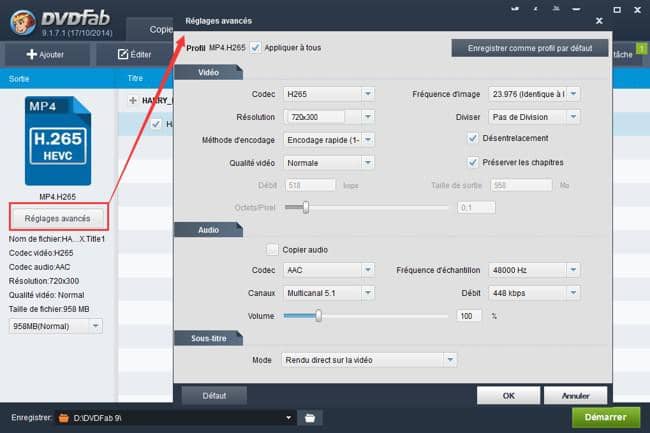
Task: Open Réglages avancés in the main window
Action: (x=58, y=218)
